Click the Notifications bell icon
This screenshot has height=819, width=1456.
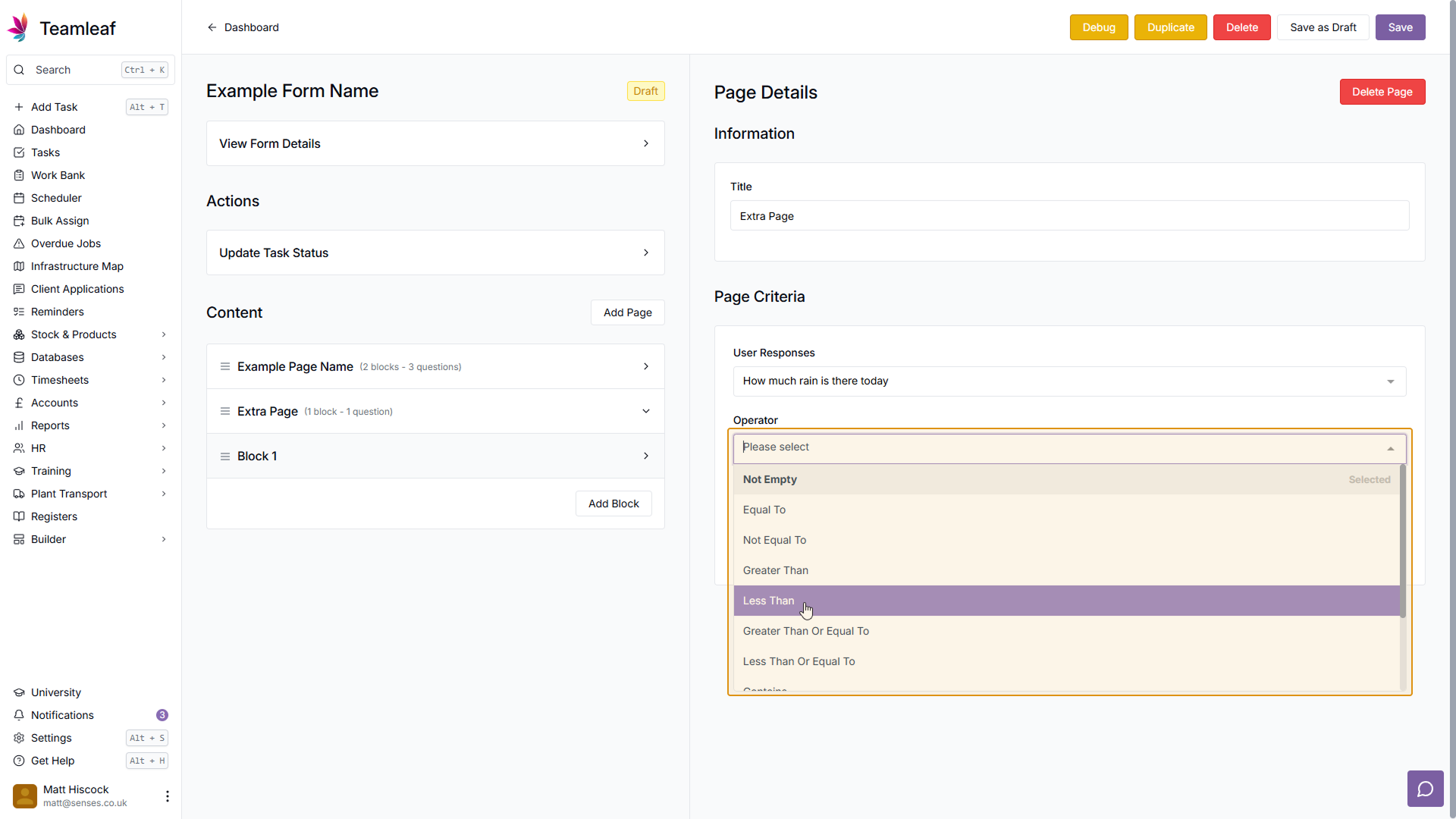[x=19, y=715]
